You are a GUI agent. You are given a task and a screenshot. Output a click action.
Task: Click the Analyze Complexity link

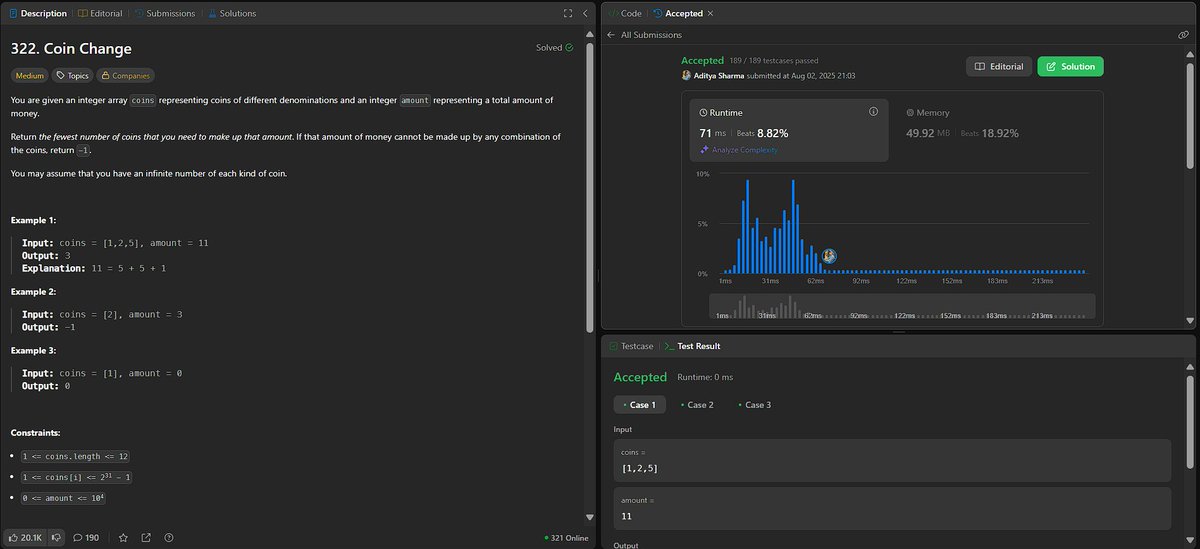738,150
